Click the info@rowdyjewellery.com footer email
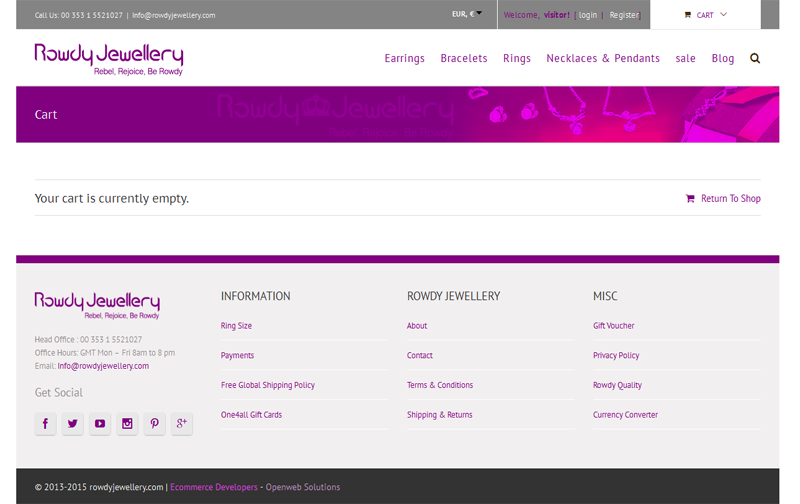This screenshot has height=504, width=800. [x=103, y=366]
